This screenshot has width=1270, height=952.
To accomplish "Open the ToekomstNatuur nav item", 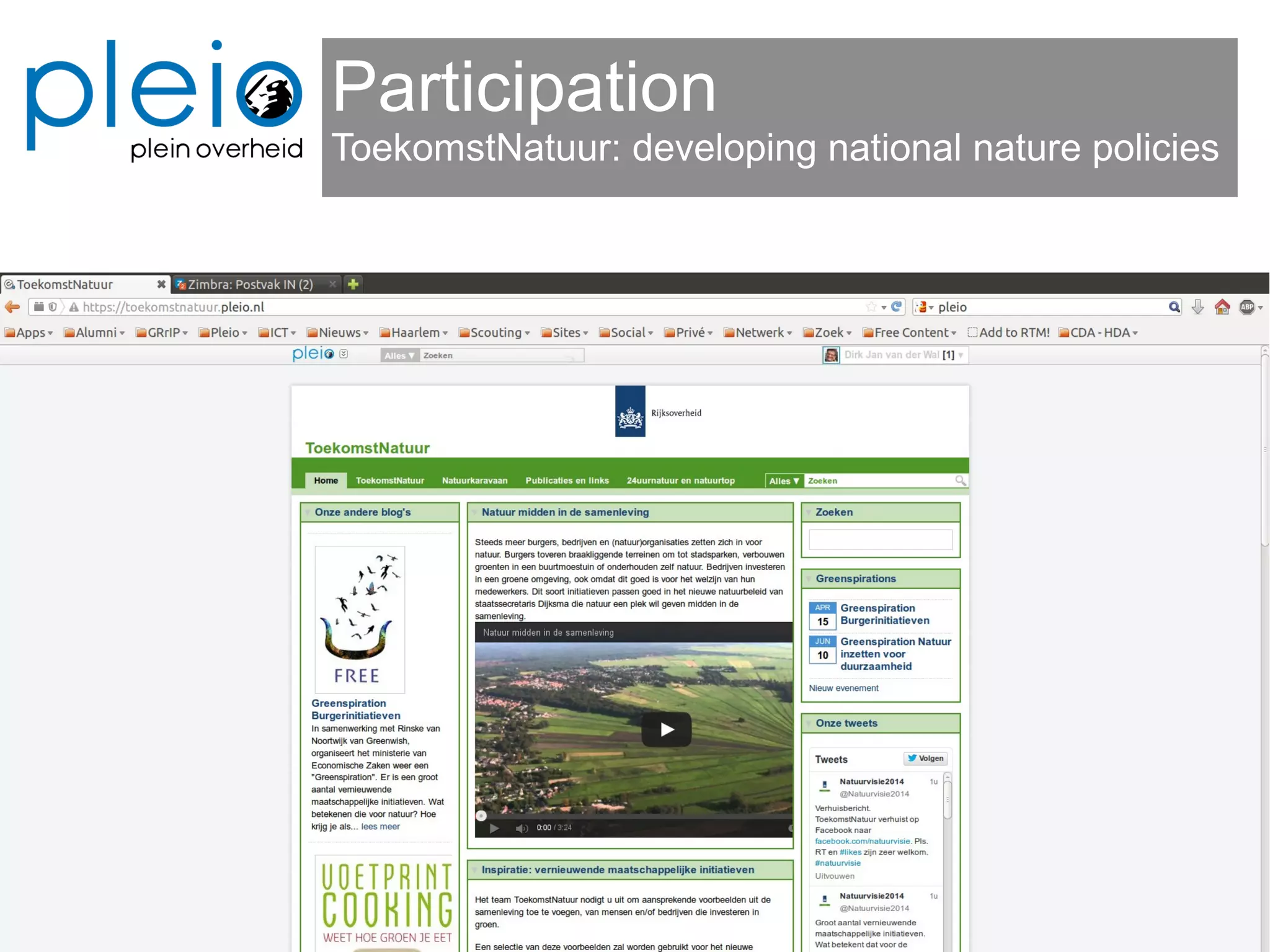I will tap(390, 481).
